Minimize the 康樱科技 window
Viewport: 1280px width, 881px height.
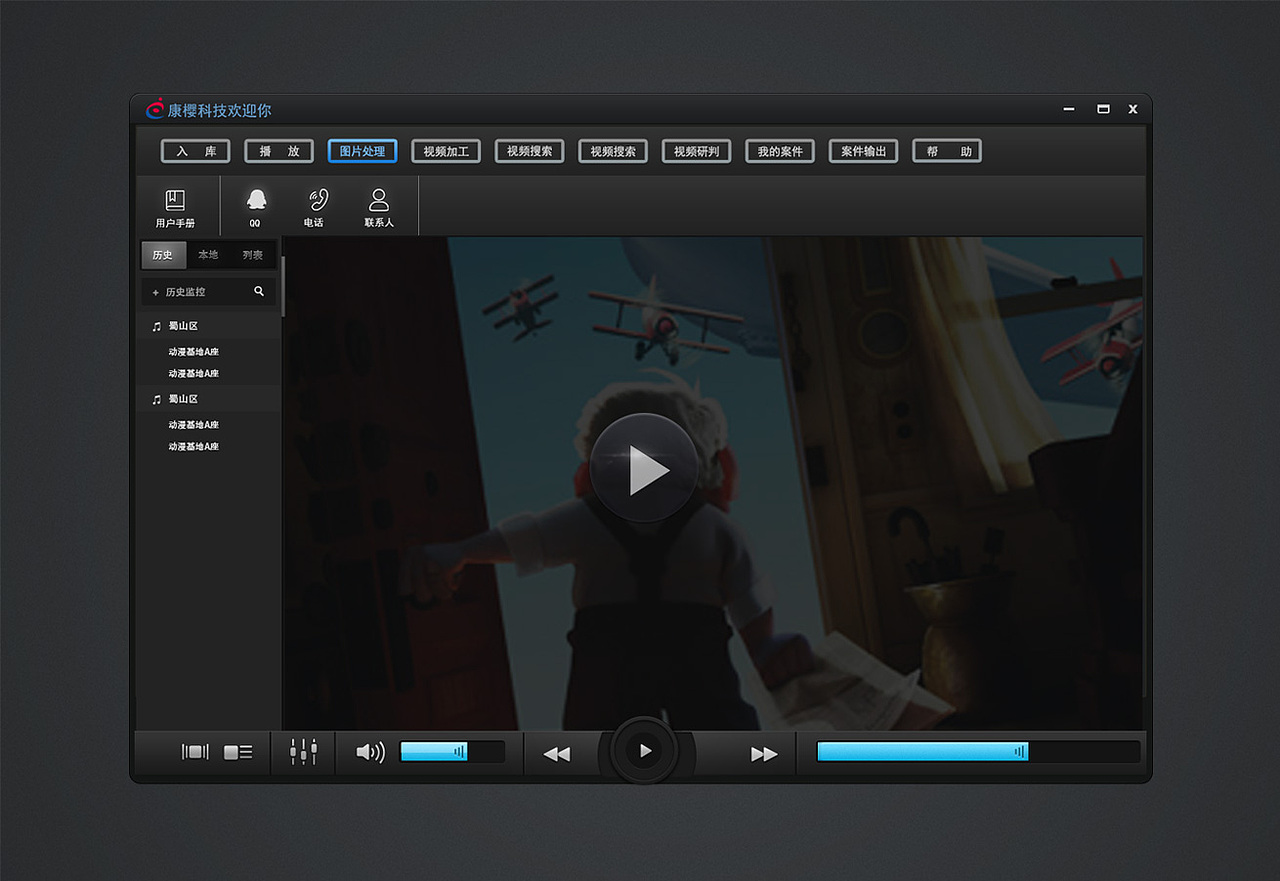(1069, 108)
